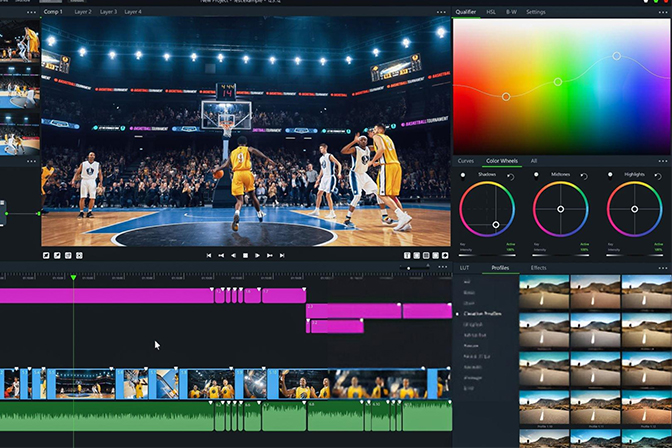This screenshot has height=448, width=672.
Task: Select the Color Wheels tab
Action: 502,161
